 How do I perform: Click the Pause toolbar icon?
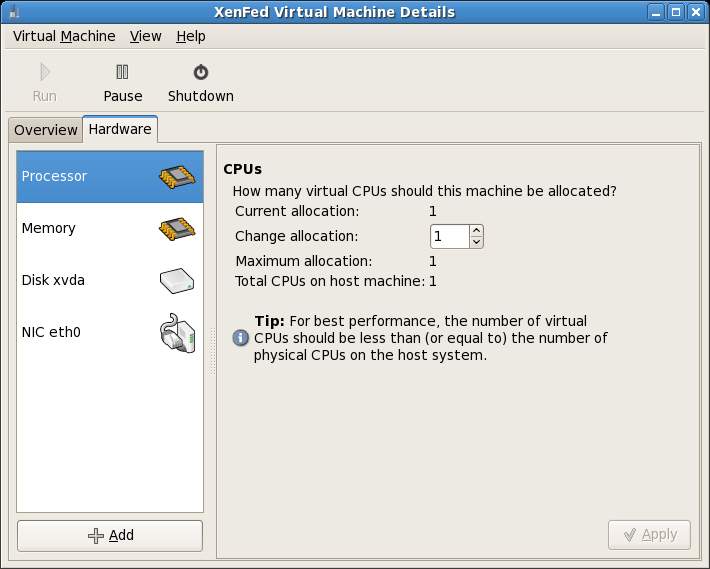pos(122,72)
